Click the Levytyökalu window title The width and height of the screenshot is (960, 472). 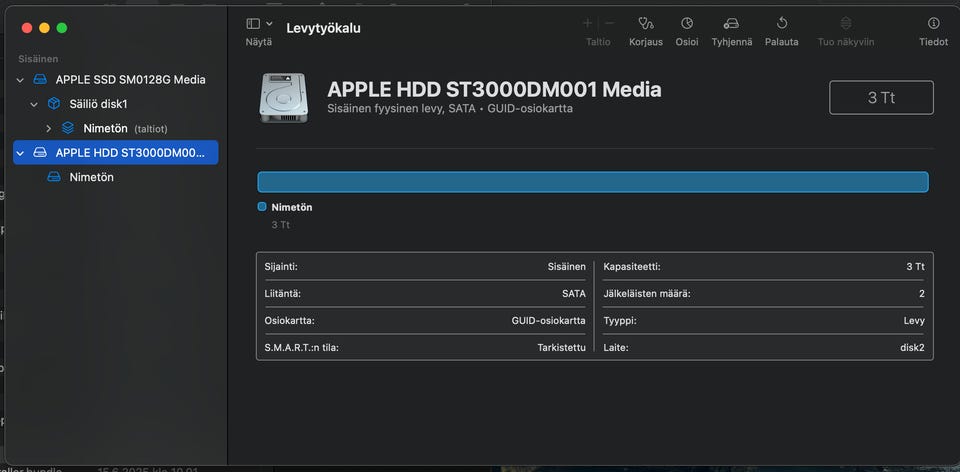(x=323, y=28)
